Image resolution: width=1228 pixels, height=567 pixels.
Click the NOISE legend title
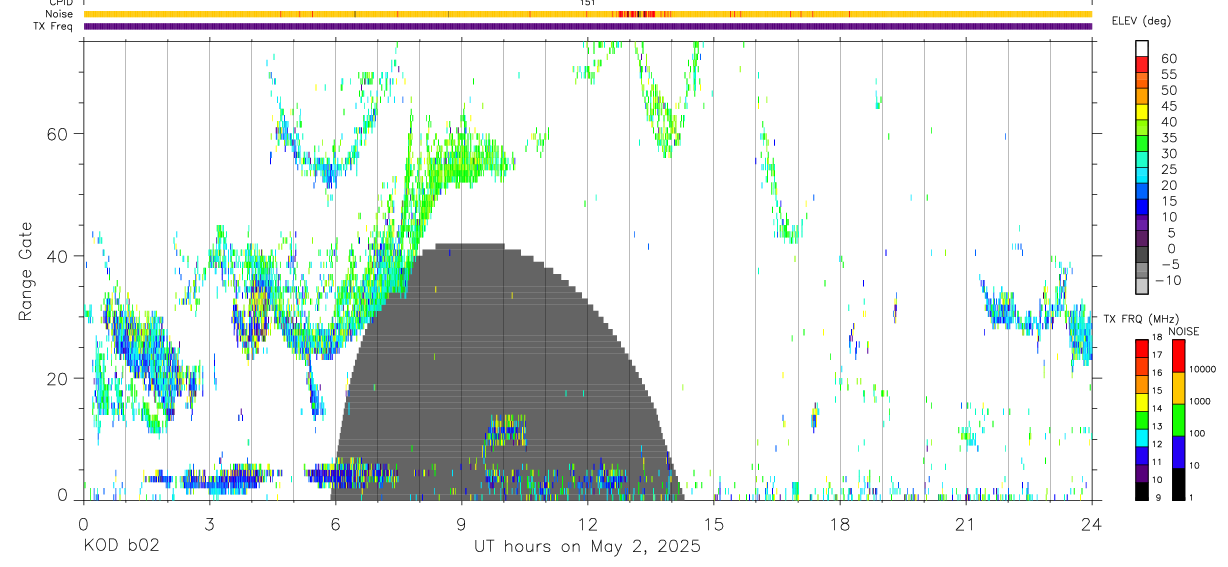pyautogui.click(x=1184, y=332)
